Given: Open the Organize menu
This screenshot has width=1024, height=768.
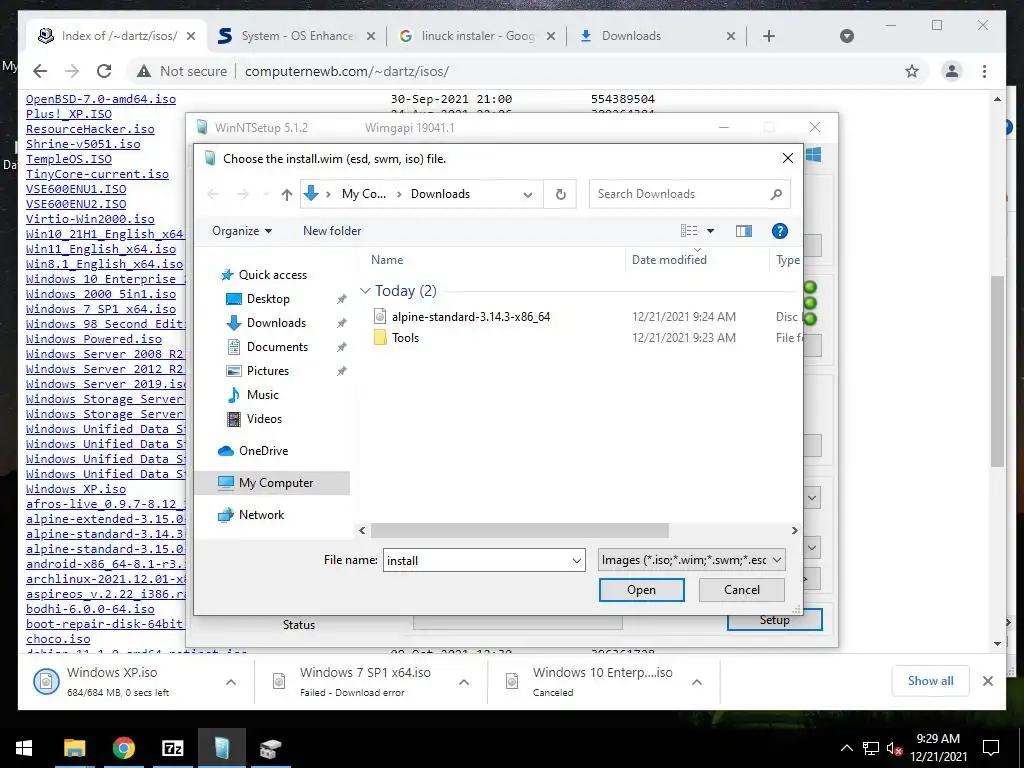Looking at the screenshot, I should click(242, 231).
